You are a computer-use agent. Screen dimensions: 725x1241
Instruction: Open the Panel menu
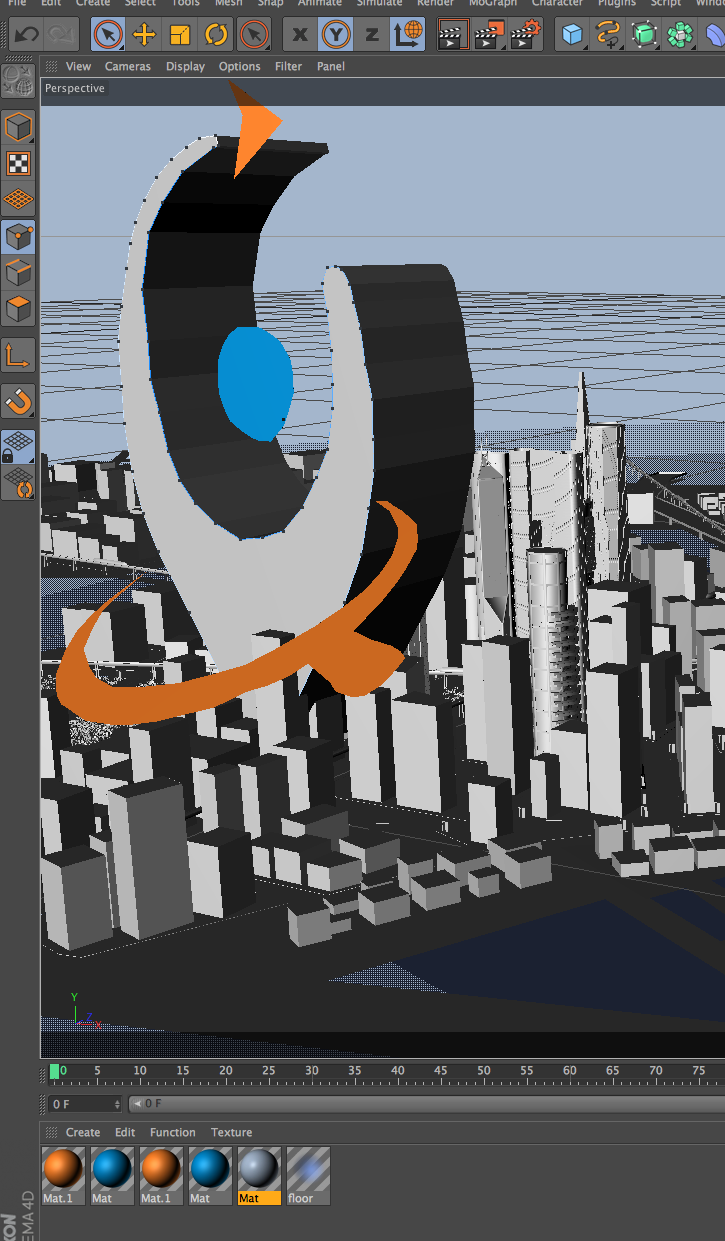(331, 66)
